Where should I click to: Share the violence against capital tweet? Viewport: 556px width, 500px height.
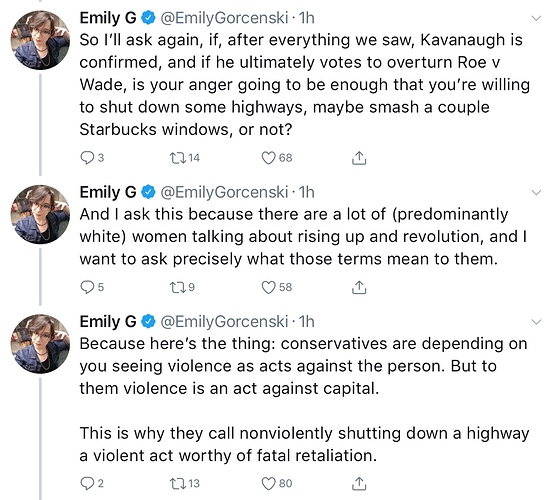click(359, 483)
